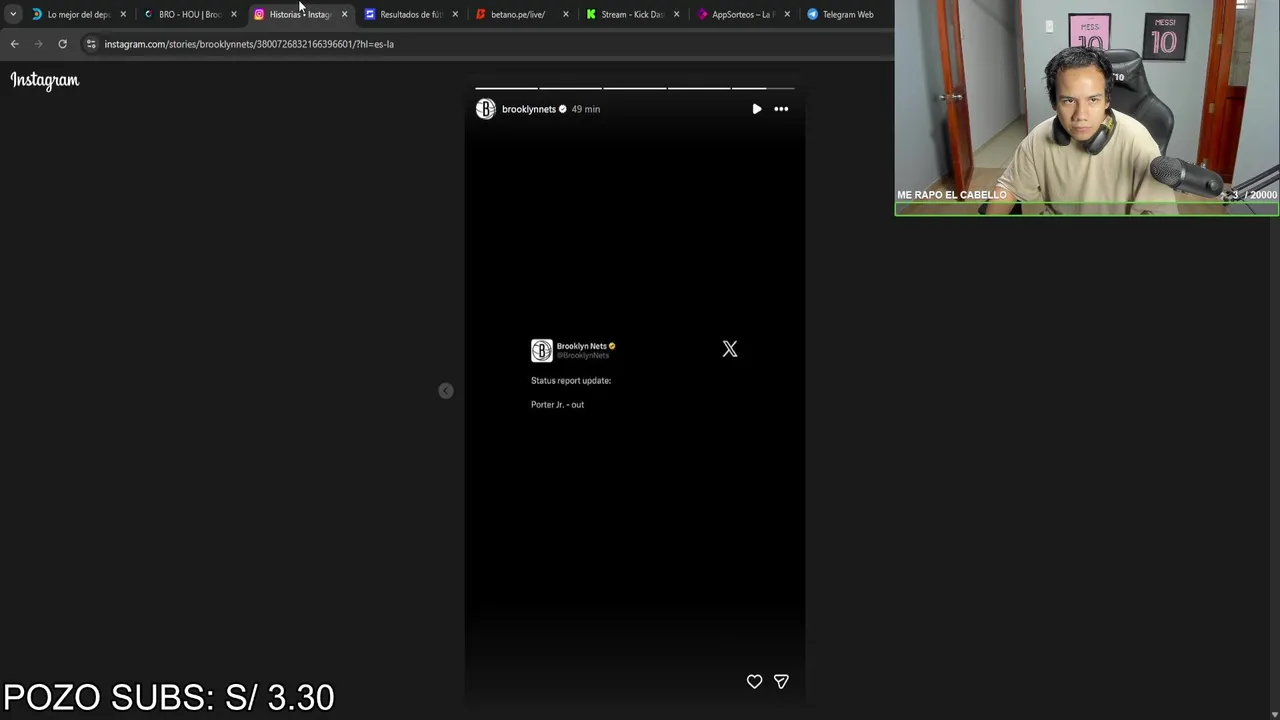Image resolution: width=1280 pixels, height=720 pixels.
Task: Open site information icon in address bar
Action: (91, 44)
